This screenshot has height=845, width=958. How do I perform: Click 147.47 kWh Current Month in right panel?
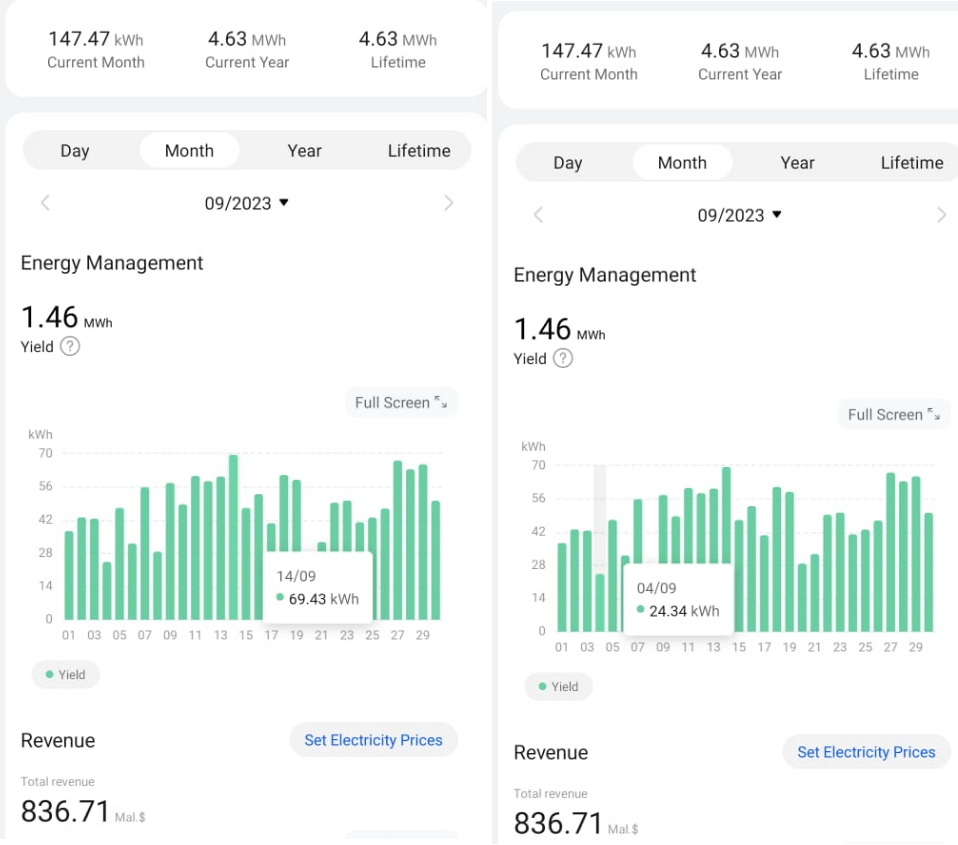[589, 61]
